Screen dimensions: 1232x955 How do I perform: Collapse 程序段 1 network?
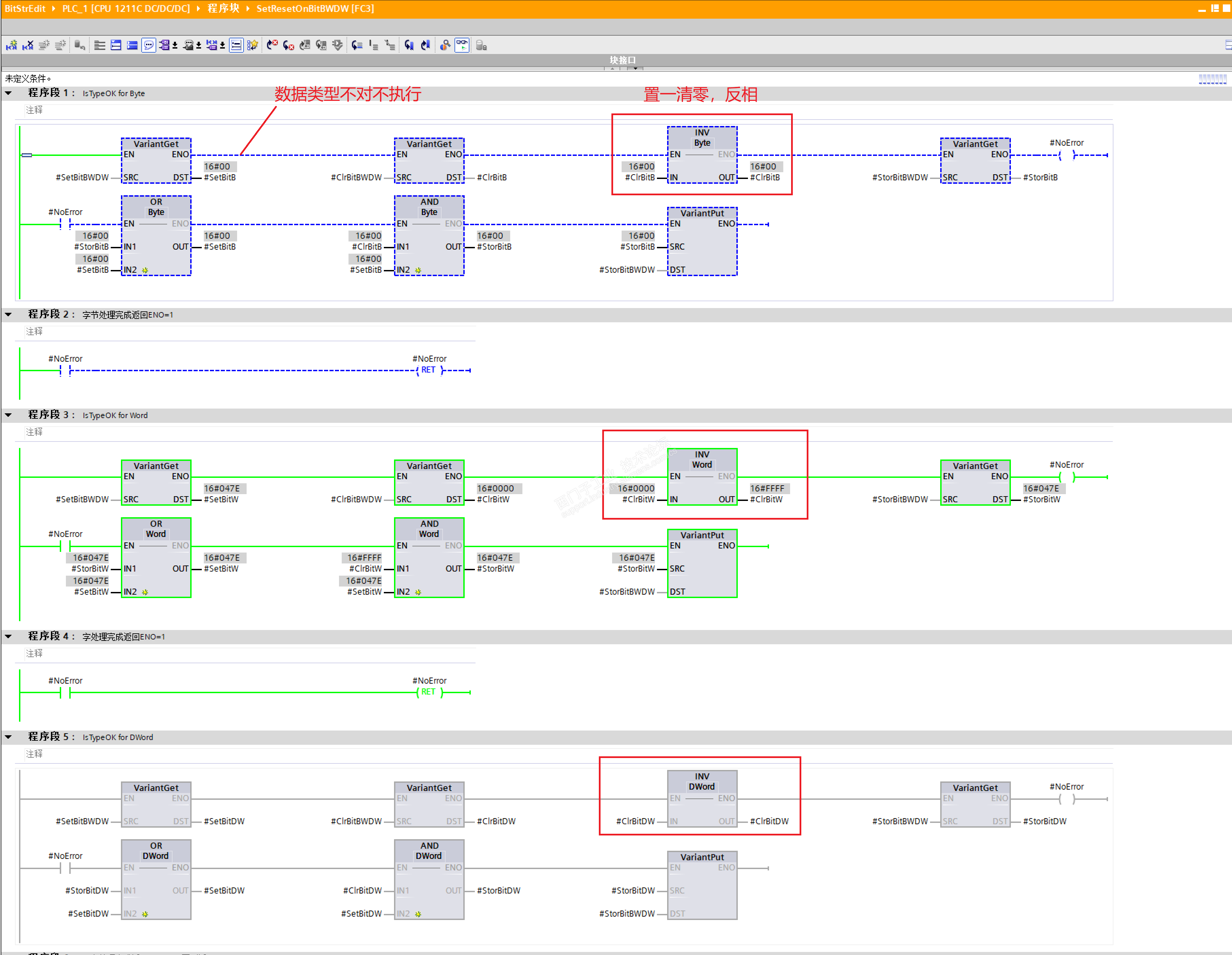pyautogui.click(x=8, y=93)
